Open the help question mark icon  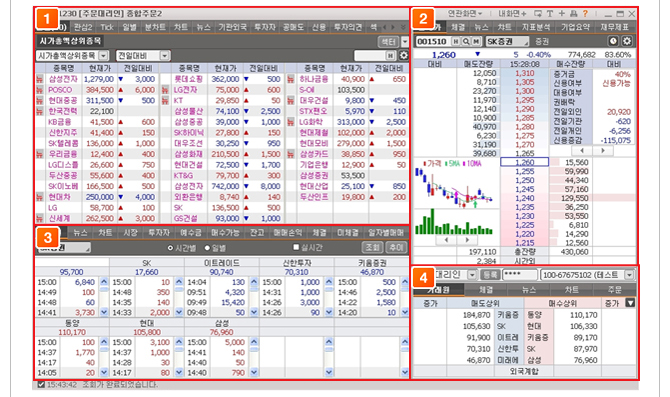[x=585, y=14]
